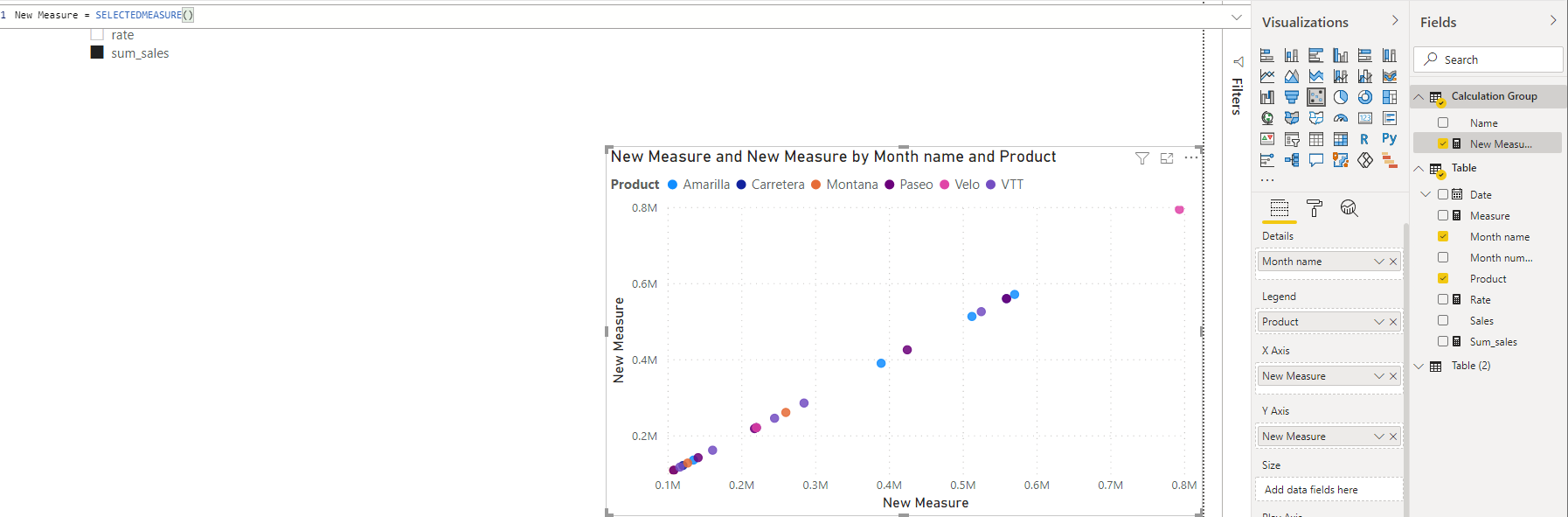The image size is (1568, 517).
Task: Click the Velo legend color dot
Action: tap(945, 185)
